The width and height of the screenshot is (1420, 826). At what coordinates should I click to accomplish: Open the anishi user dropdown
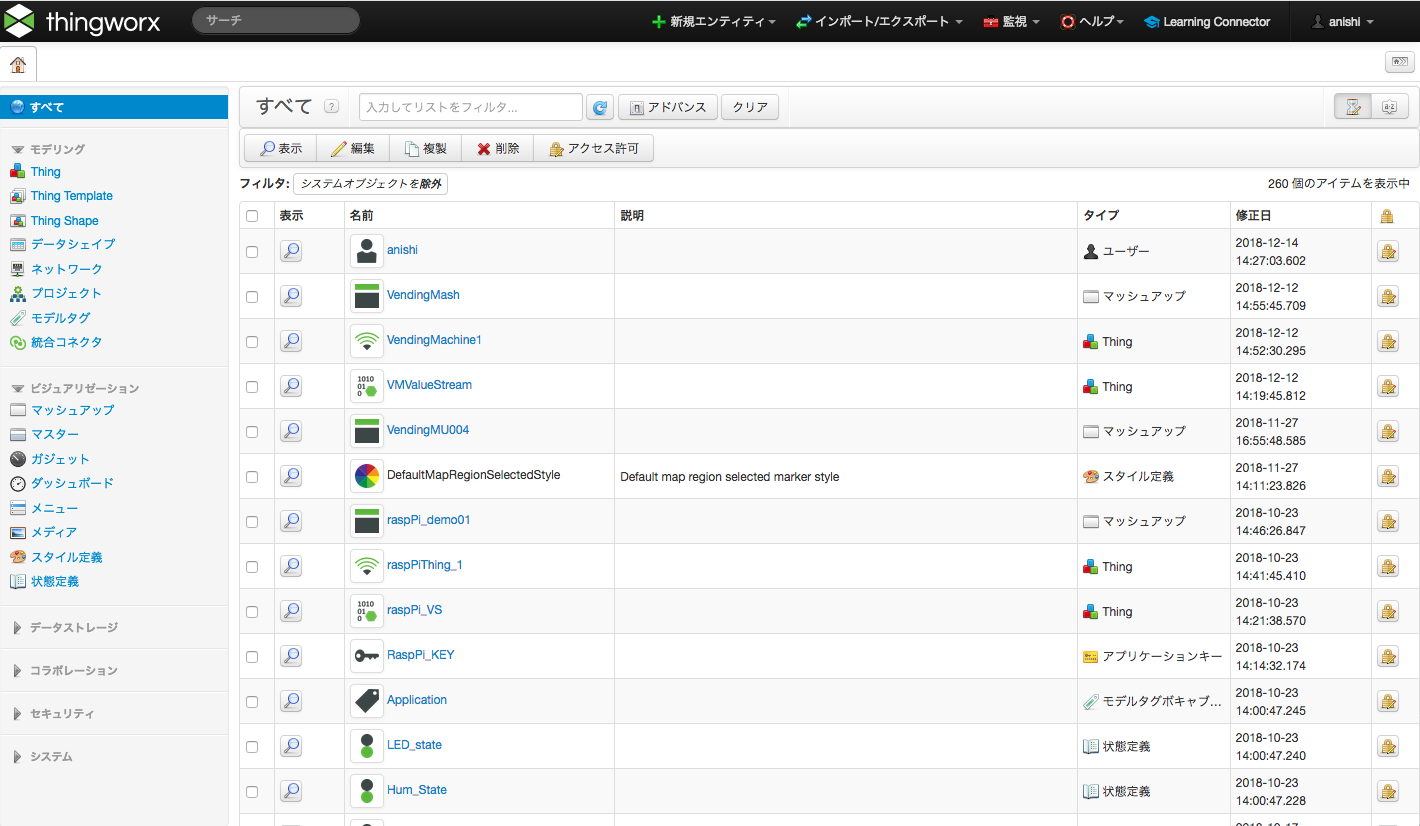(x=1342, y=21)
